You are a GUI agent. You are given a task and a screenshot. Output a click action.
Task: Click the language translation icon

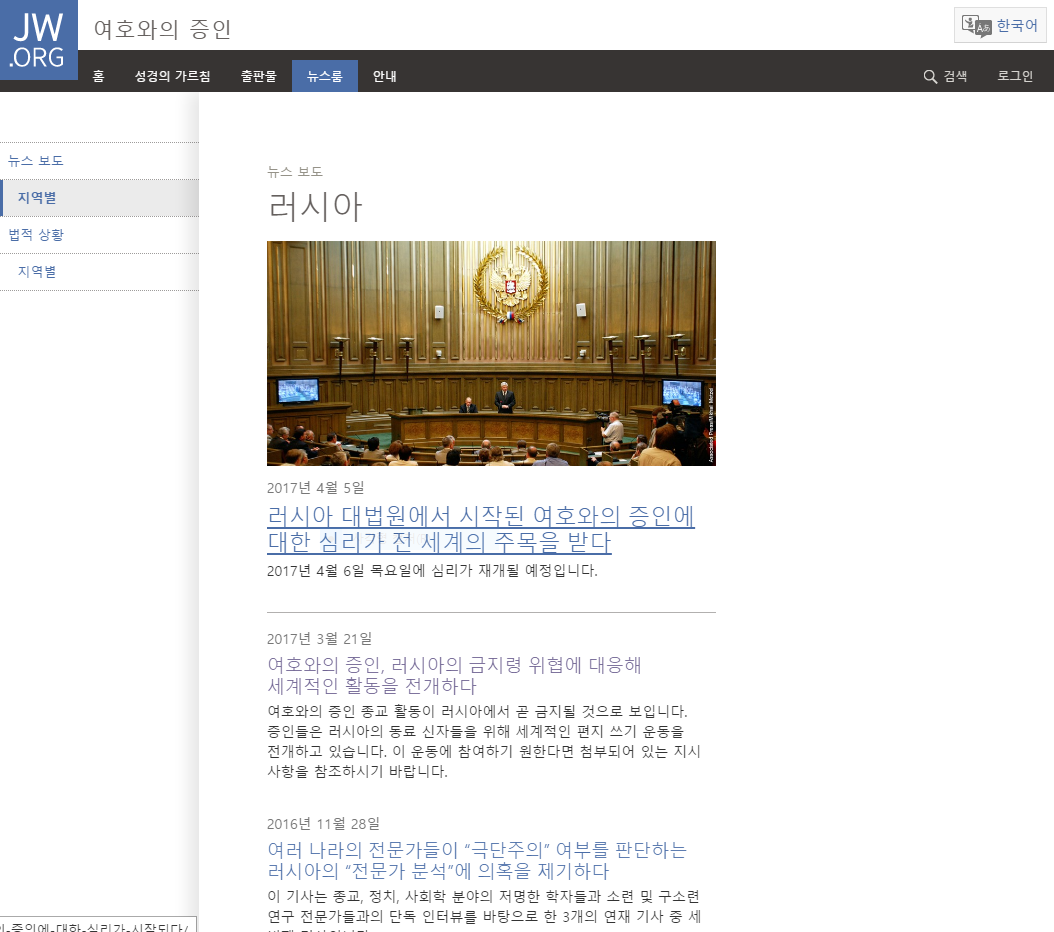click(976, 26)
